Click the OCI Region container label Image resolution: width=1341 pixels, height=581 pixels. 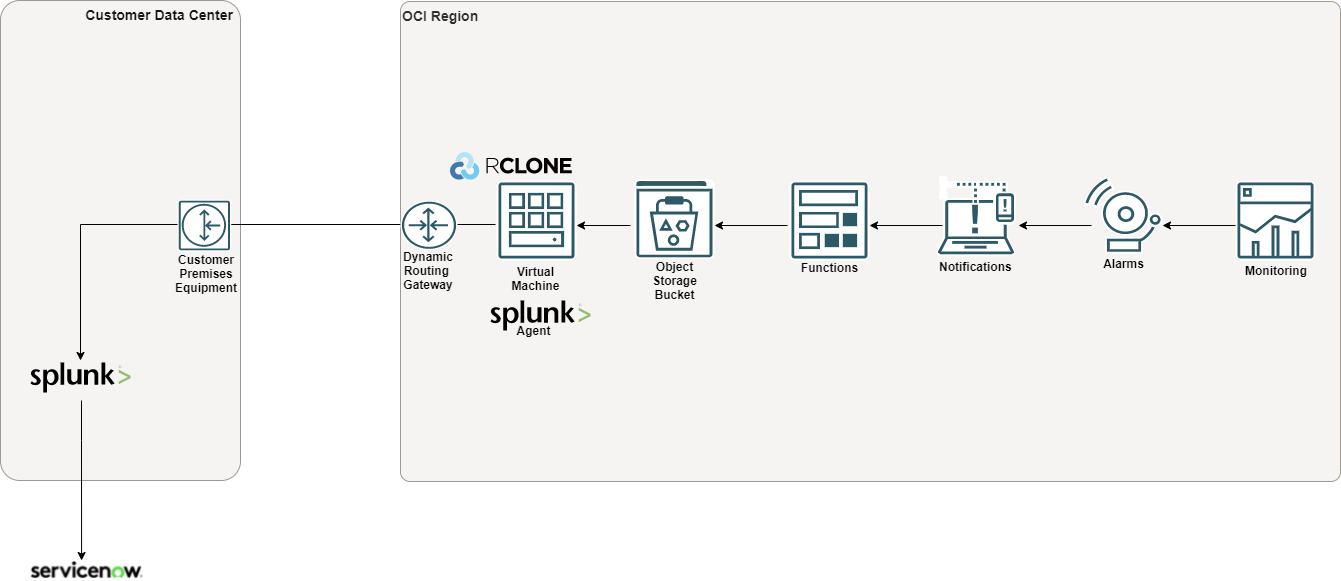(440, 15)
